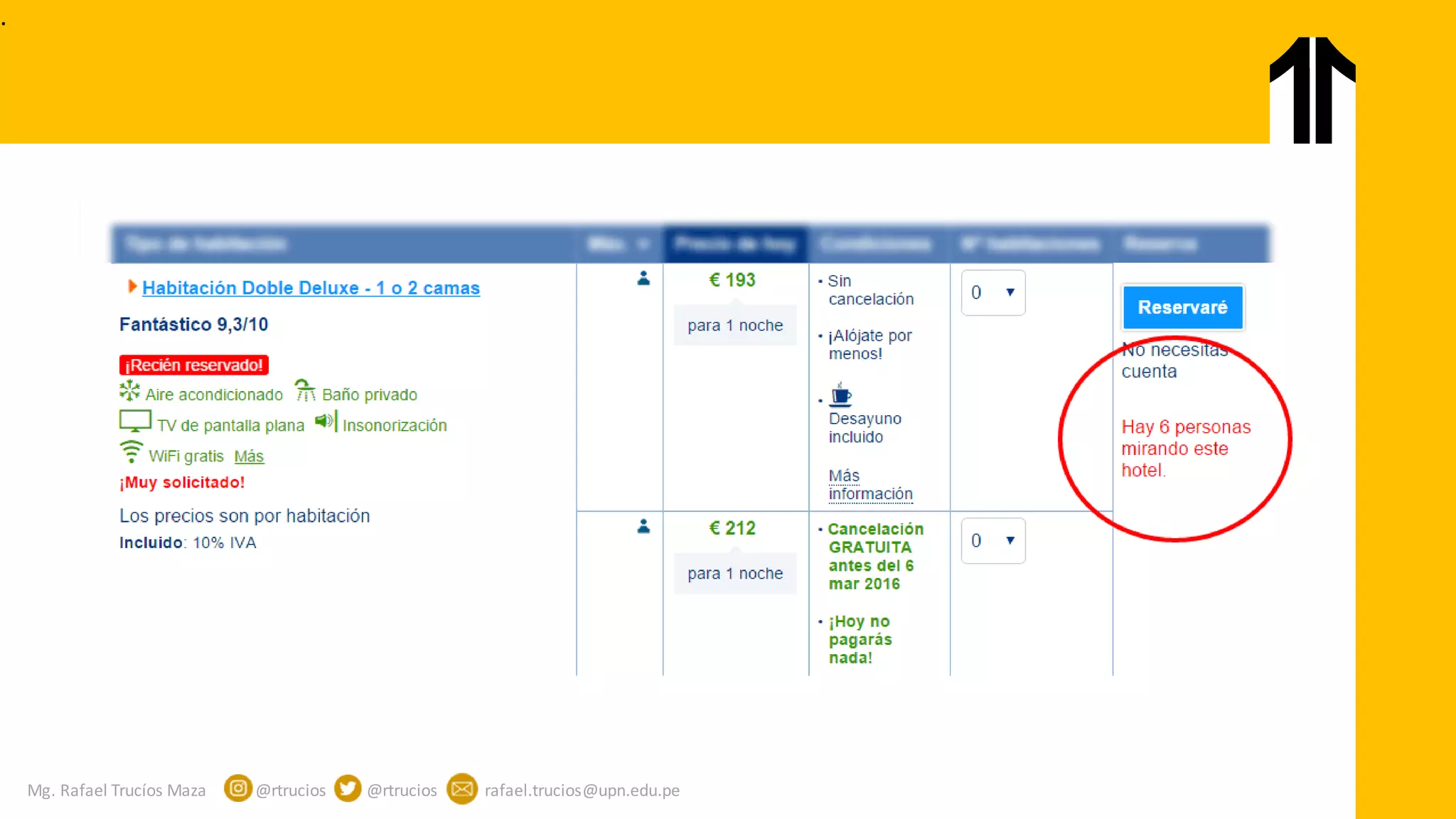The image size is (1456, 819).
Task: Open the Más información conditions link
Action: coord(869,485)
